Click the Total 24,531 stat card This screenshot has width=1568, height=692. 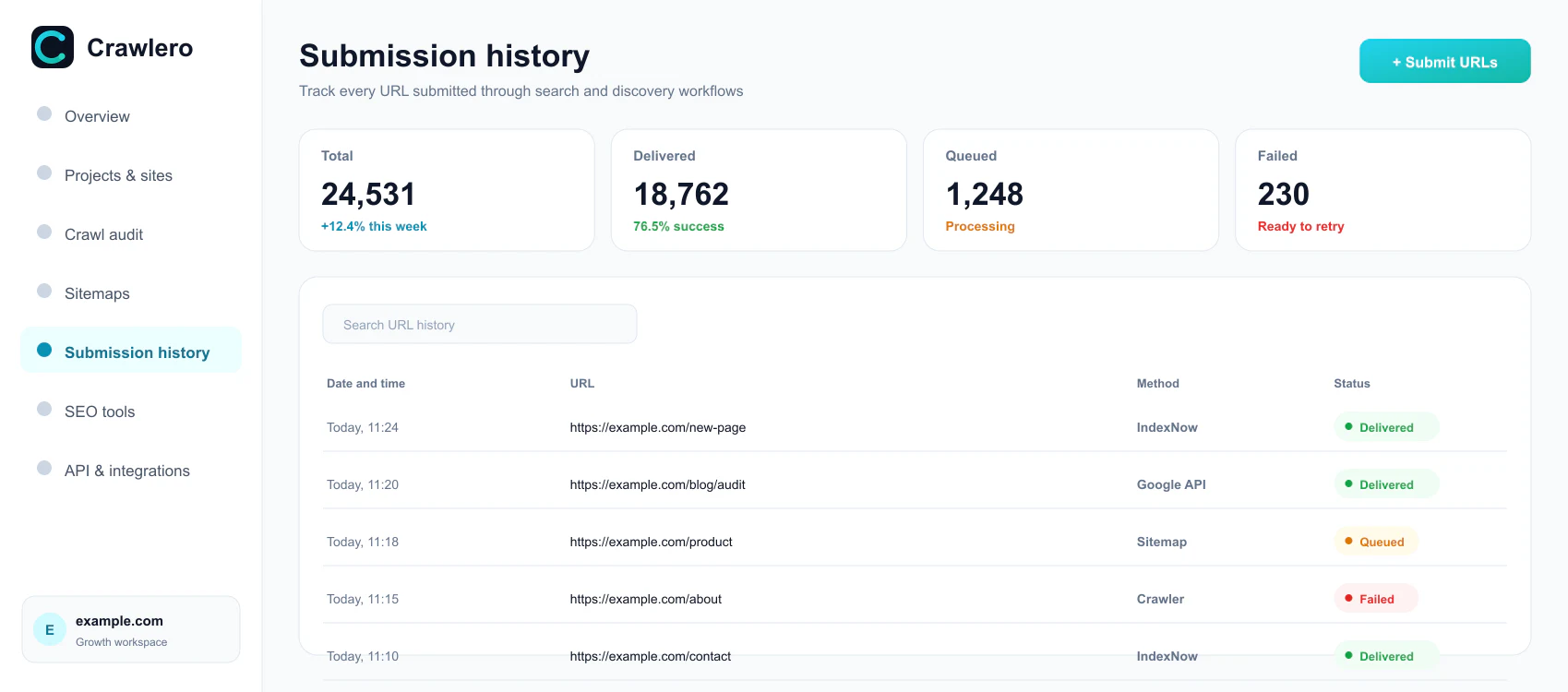click(447, 189)
